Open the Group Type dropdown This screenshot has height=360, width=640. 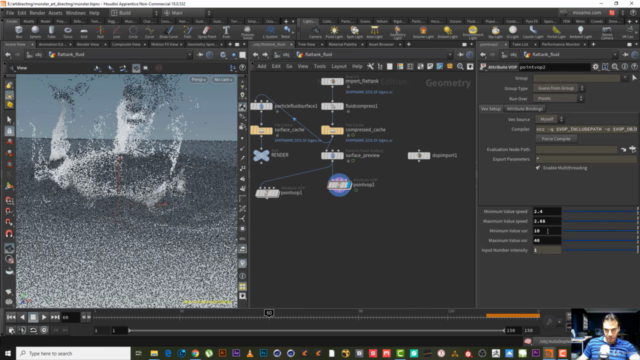pyautogui.click(x=559, y=88)
